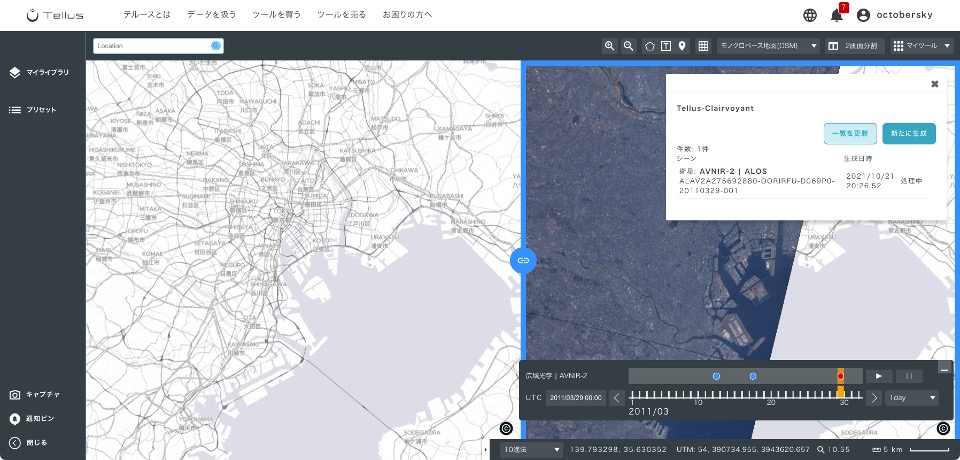Select the AVNIR-2 | ALOS scene row

[802, 181]
